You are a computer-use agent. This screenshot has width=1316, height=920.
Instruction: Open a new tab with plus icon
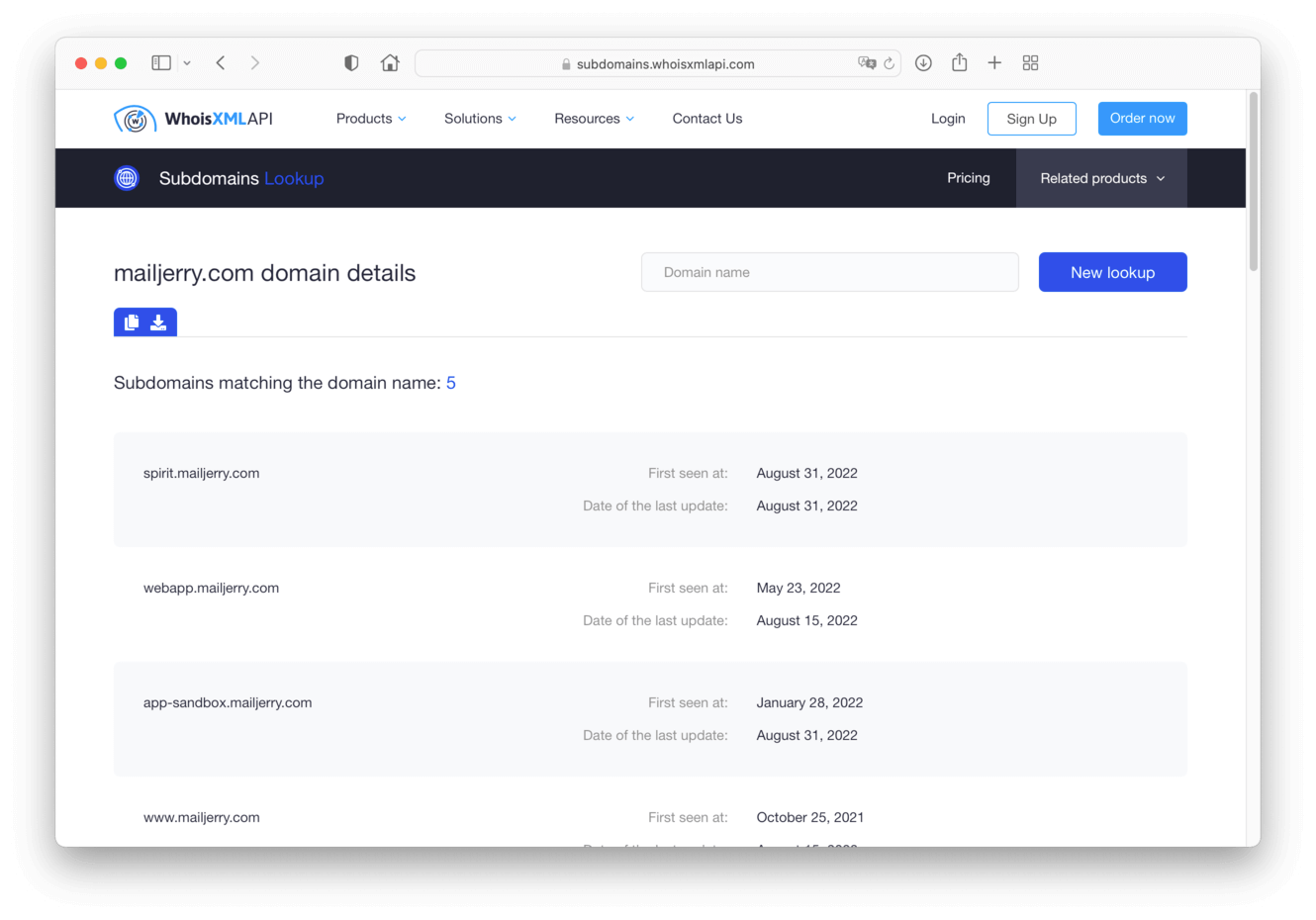click(994, 63)
